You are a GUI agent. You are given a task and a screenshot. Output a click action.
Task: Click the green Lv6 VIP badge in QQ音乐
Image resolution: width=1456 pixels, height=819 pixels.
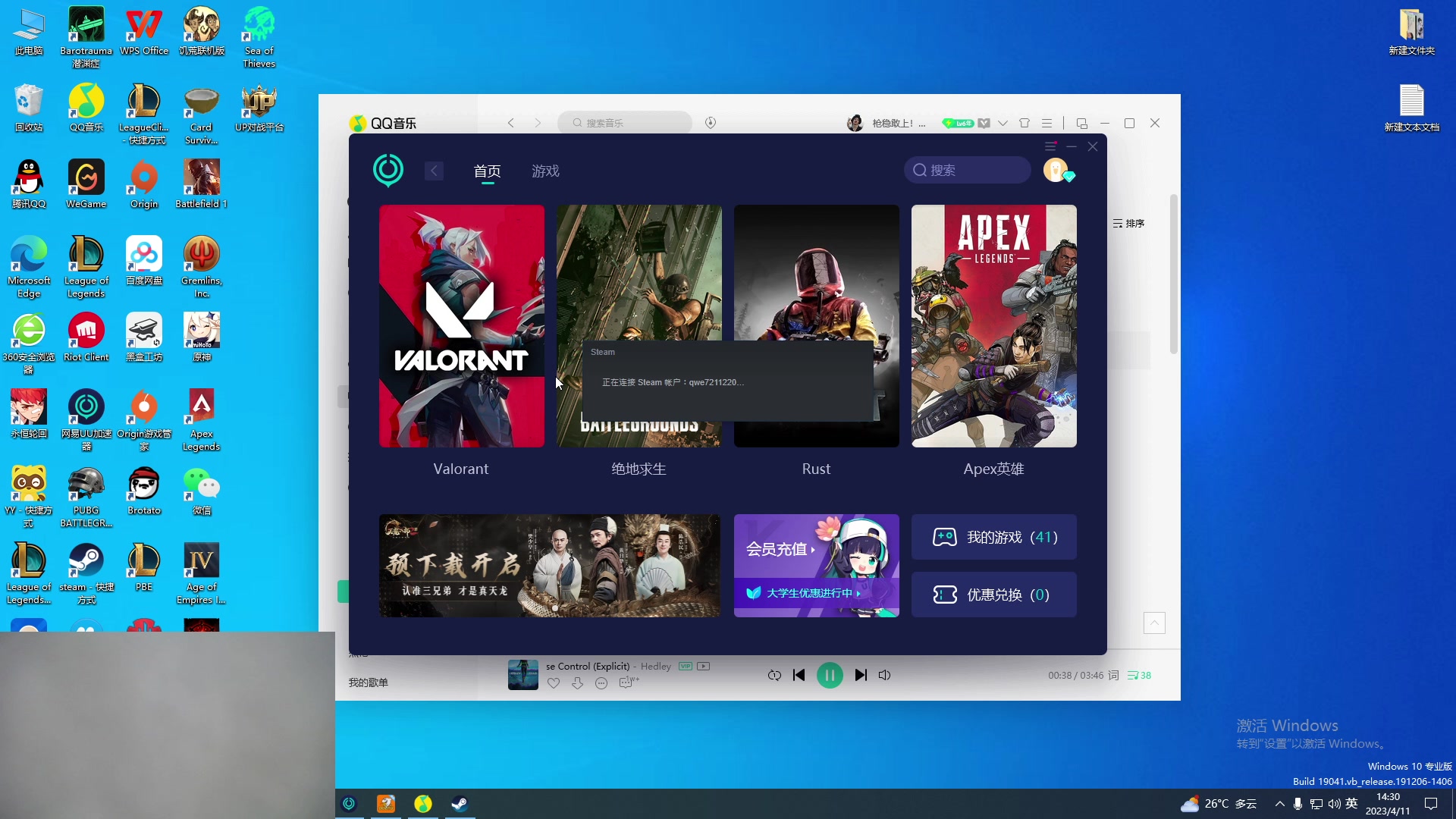pyautogui.click(x=958, y=123)
